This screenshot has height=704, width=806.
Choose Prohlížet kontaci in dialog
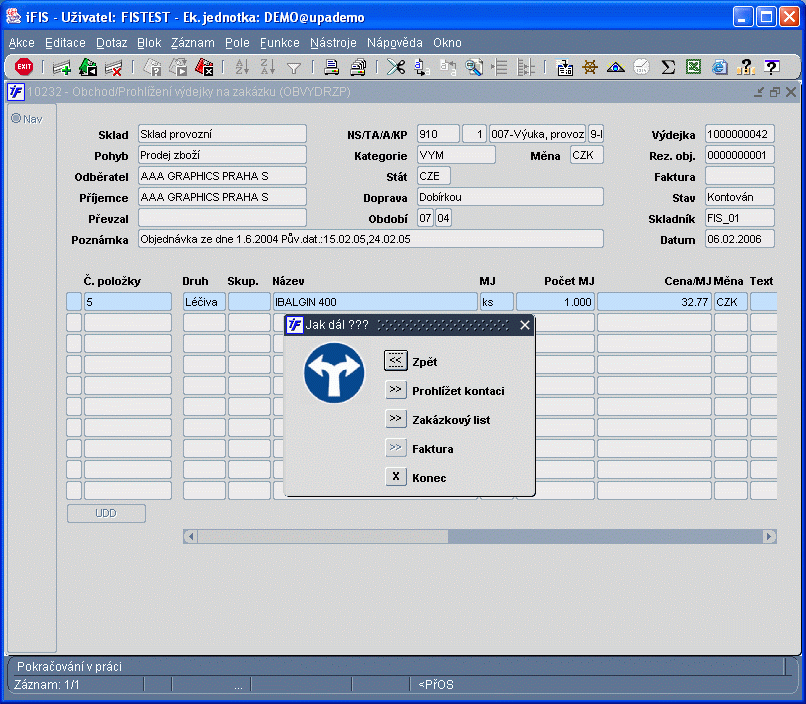[x=396, y=390]
